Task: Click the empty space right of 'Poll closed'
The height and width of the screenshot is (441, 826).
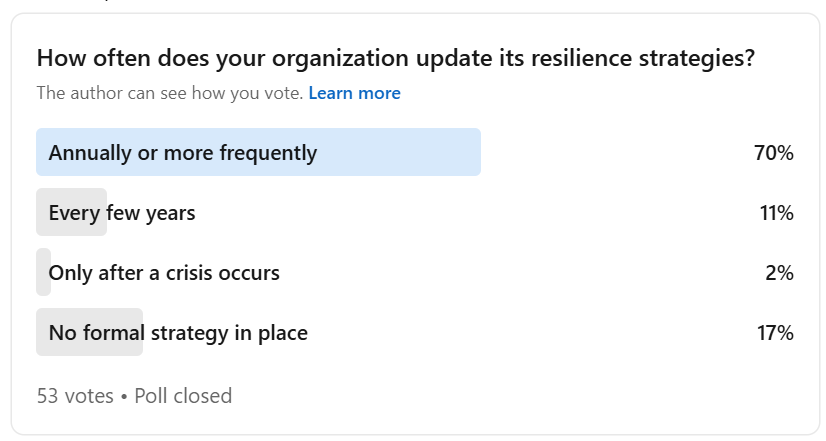Action: 500,395
